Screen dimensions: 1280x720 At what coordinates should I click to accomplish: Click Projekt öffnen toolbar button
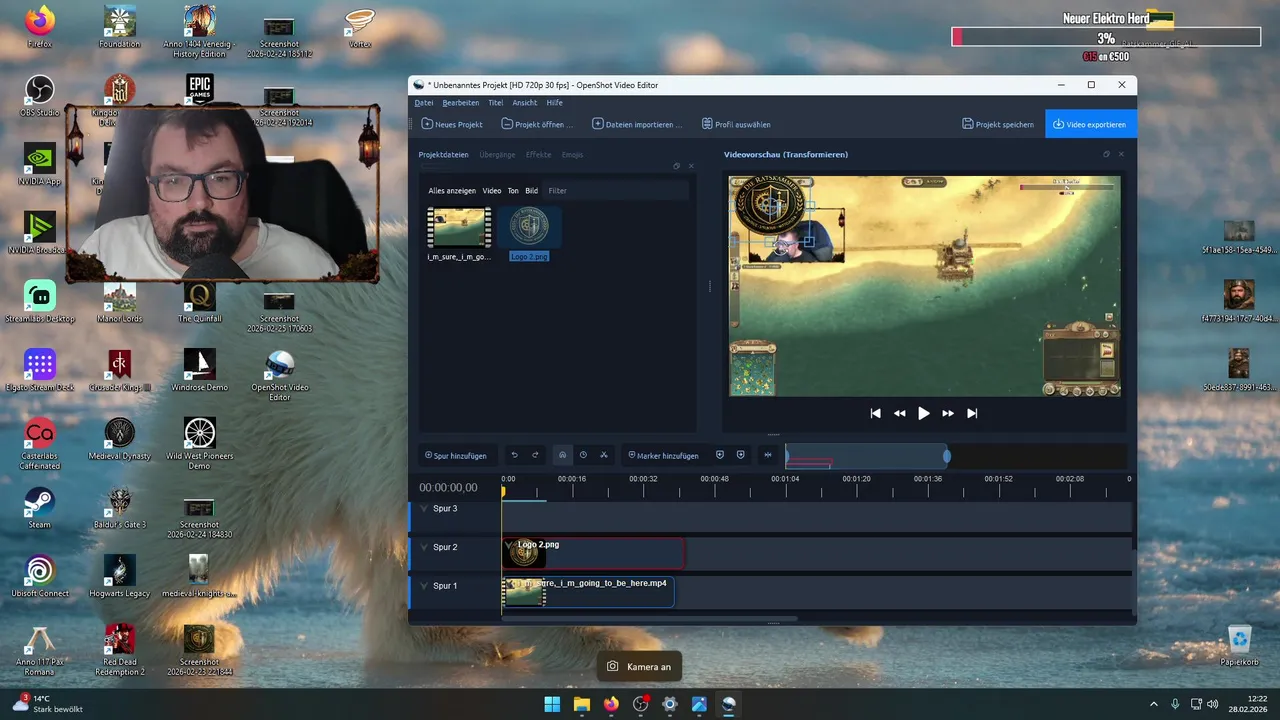tap(538, 124)
